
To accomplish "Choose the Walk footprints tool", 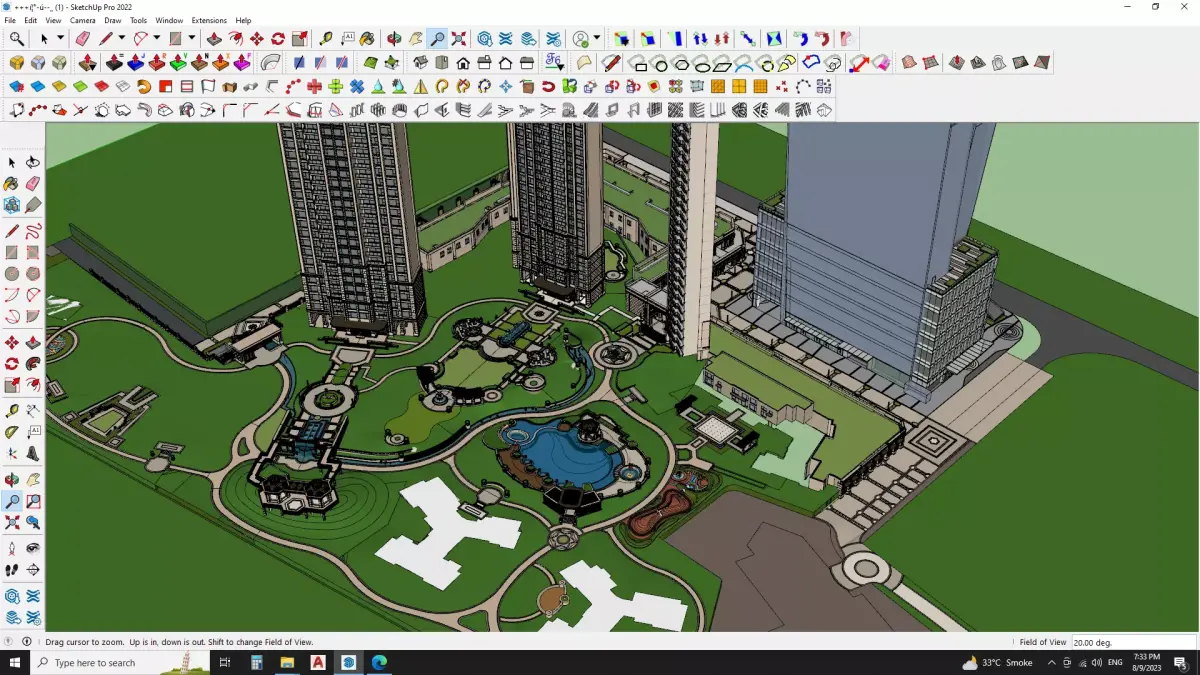I will tap(12, 570).
